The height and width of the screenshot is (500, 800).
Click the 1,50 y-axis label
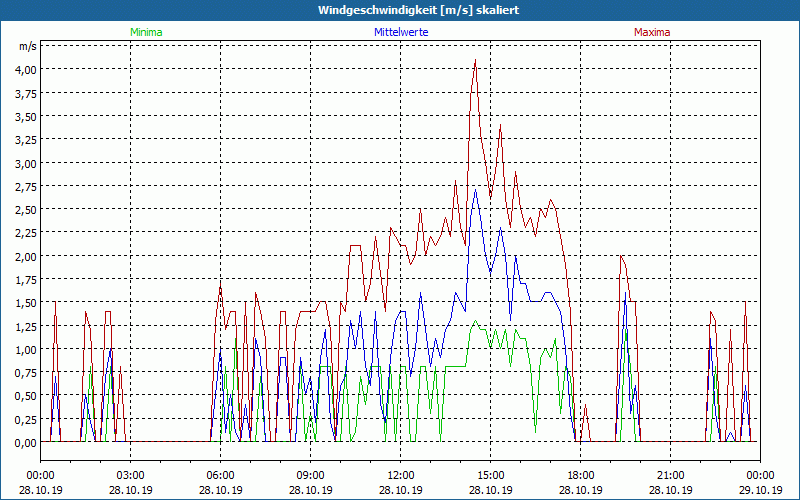click(x=25, y=303)
